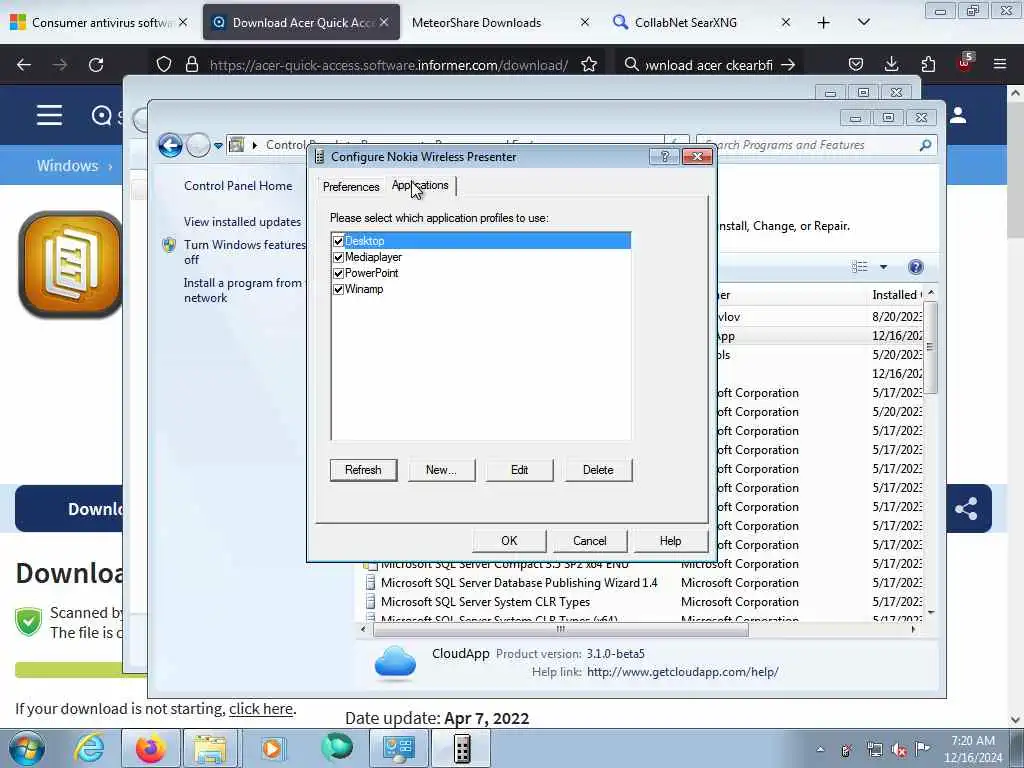This screenshot has height=768, width=1024.
Task: Click the Refresh button
Action: 363,470
